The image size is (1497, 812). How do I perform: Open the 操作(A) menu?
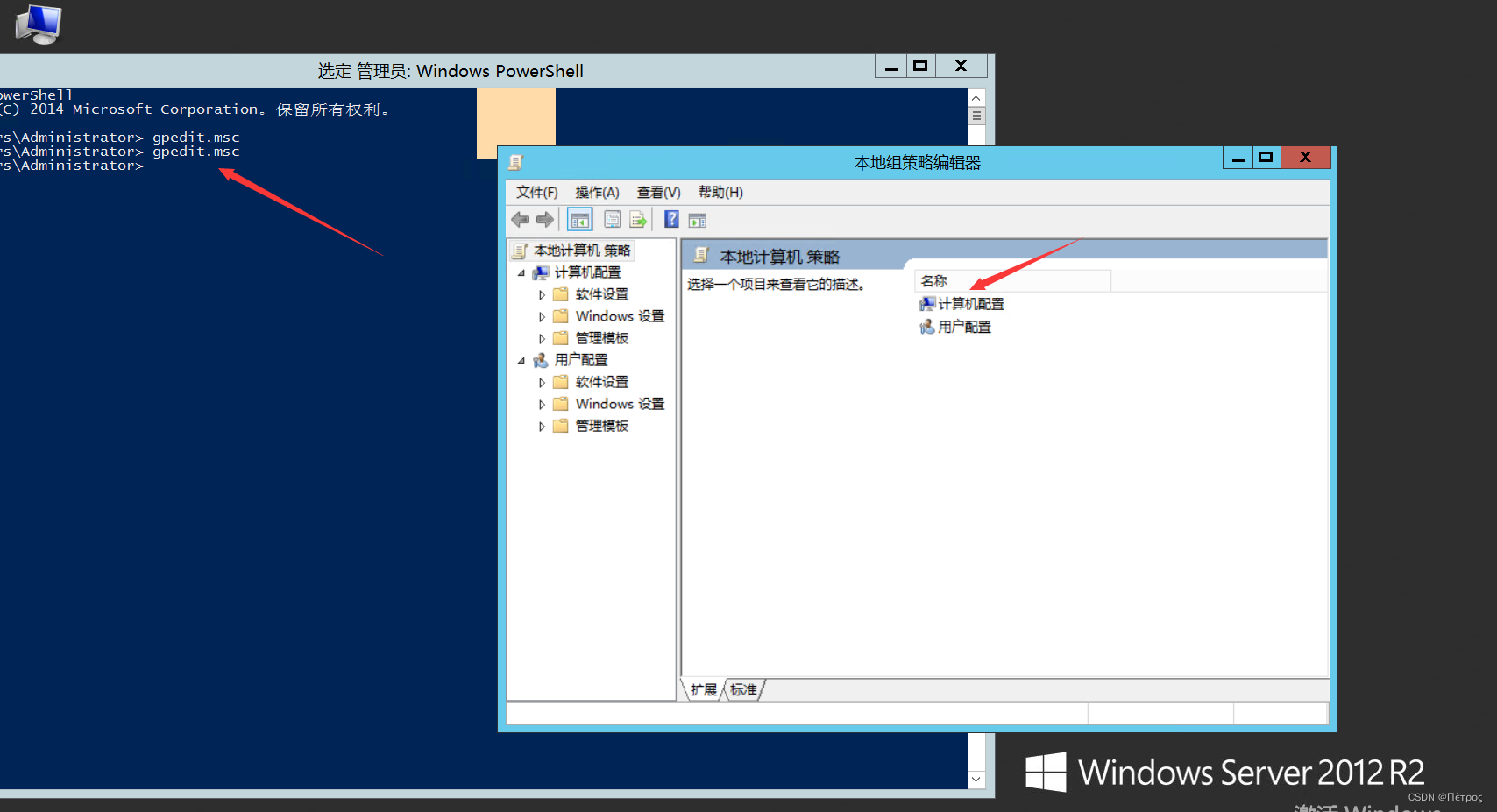[597, 193]
